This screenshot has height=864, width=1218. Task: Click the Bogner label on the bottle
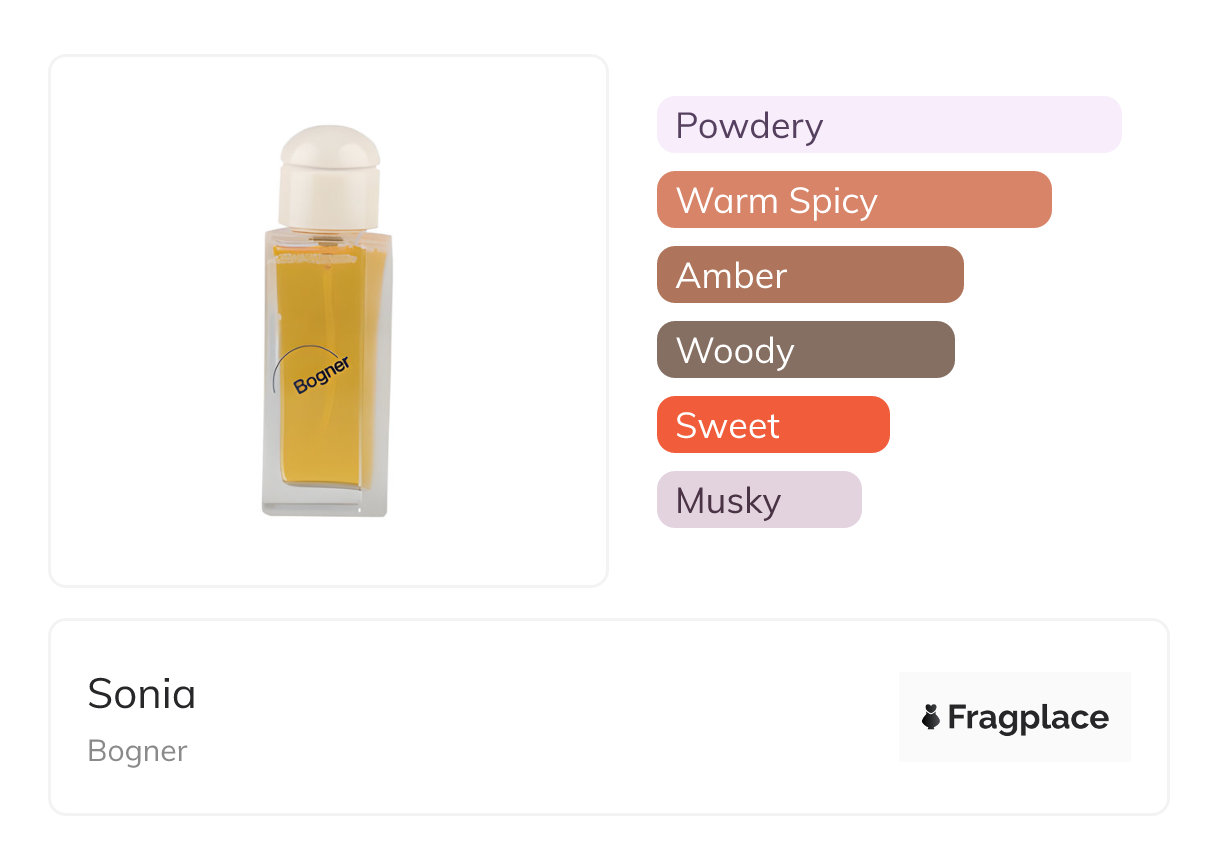322,375
